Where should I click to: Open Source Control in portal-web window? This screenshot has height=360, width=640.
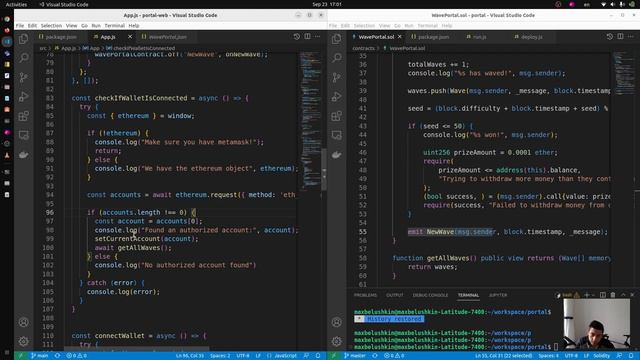pos(24,77)
